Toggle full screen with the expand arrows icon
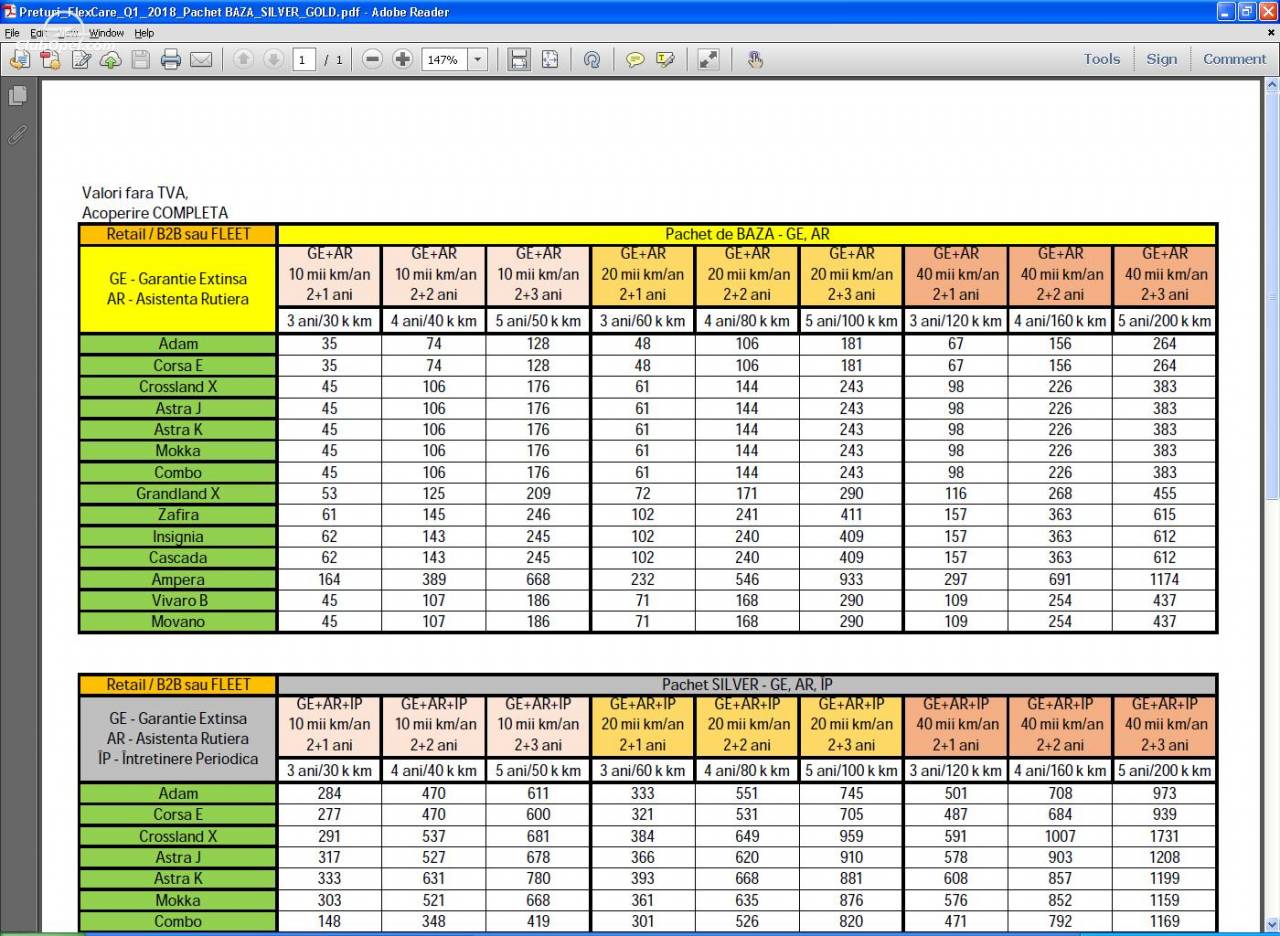Image resolution: width=1280 pixels, height=936 pixels. pos(708,60)
